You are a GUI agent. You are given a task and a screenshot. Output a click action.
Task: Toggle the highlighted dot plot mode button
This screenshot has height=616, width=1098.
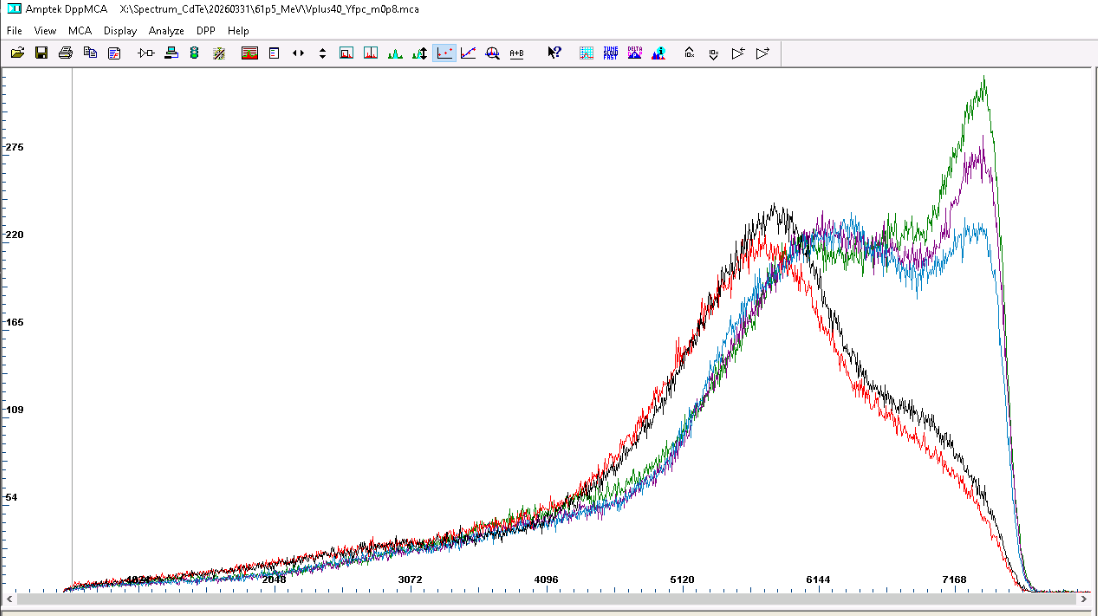click(444, 53)
